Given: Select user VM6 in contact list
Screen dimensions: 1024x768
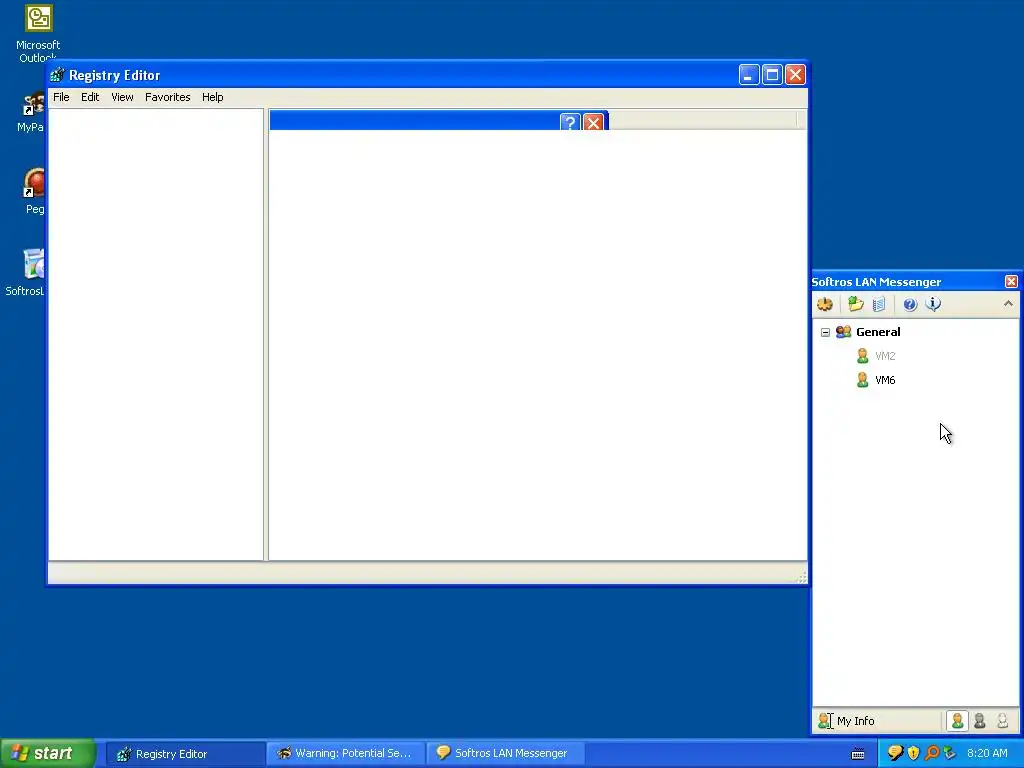Looking at the screenshot, I should click(885, 380).
